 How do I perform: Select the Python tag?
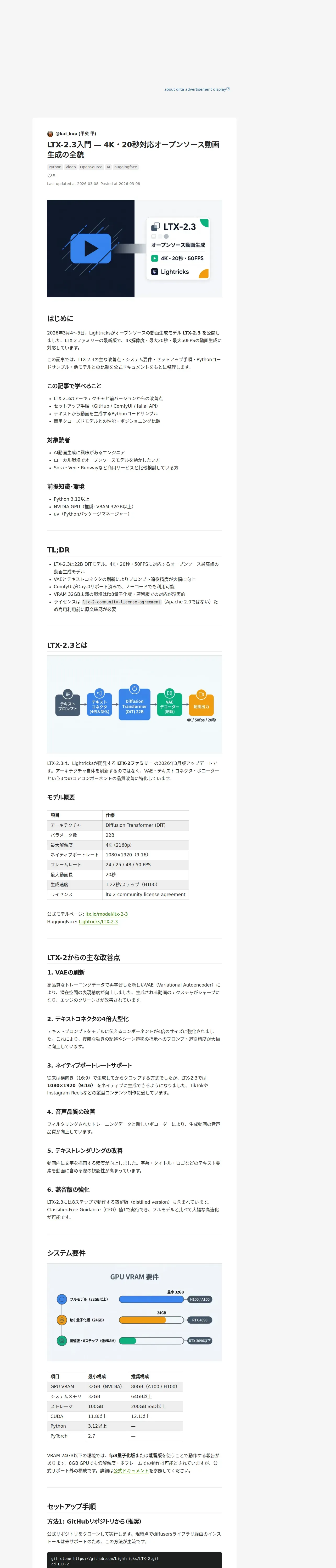(55, 167)
